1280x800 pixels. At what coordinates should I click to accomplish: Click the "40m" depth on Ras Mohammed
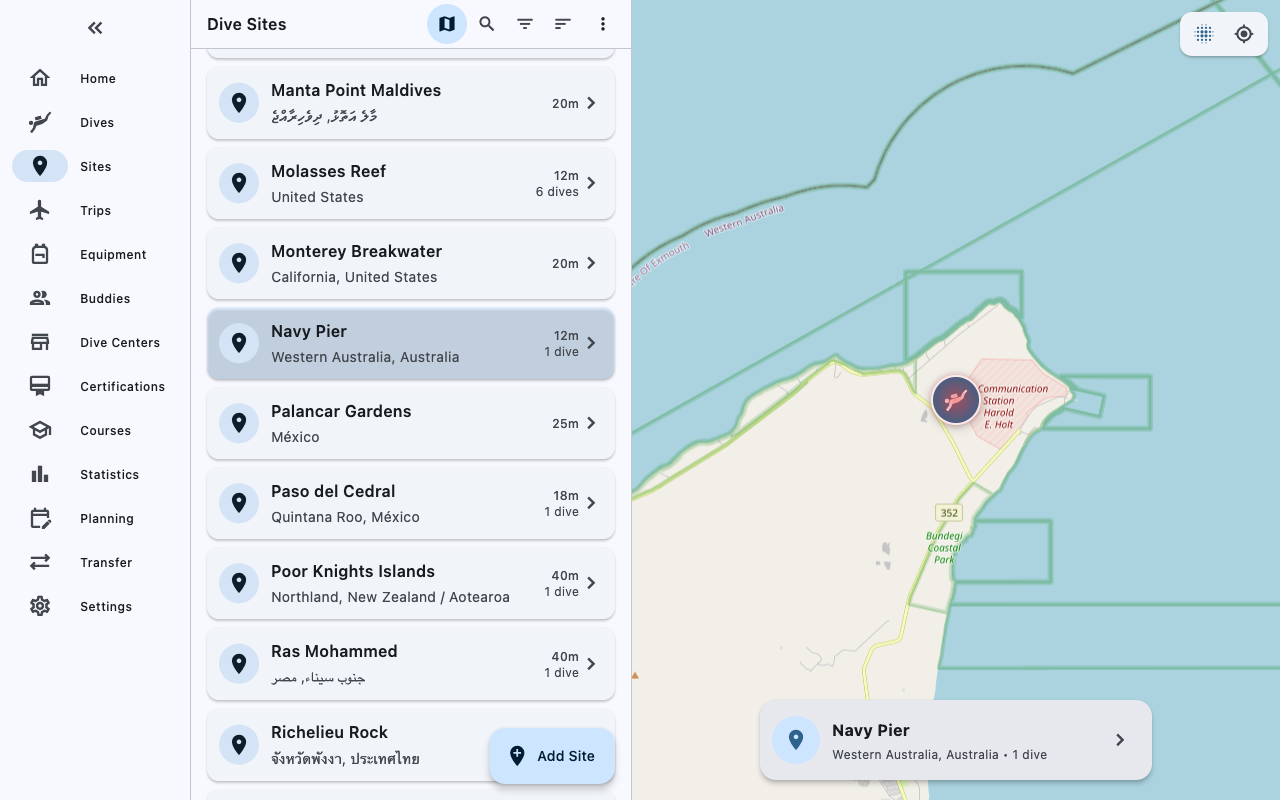(x=565, y=657)
